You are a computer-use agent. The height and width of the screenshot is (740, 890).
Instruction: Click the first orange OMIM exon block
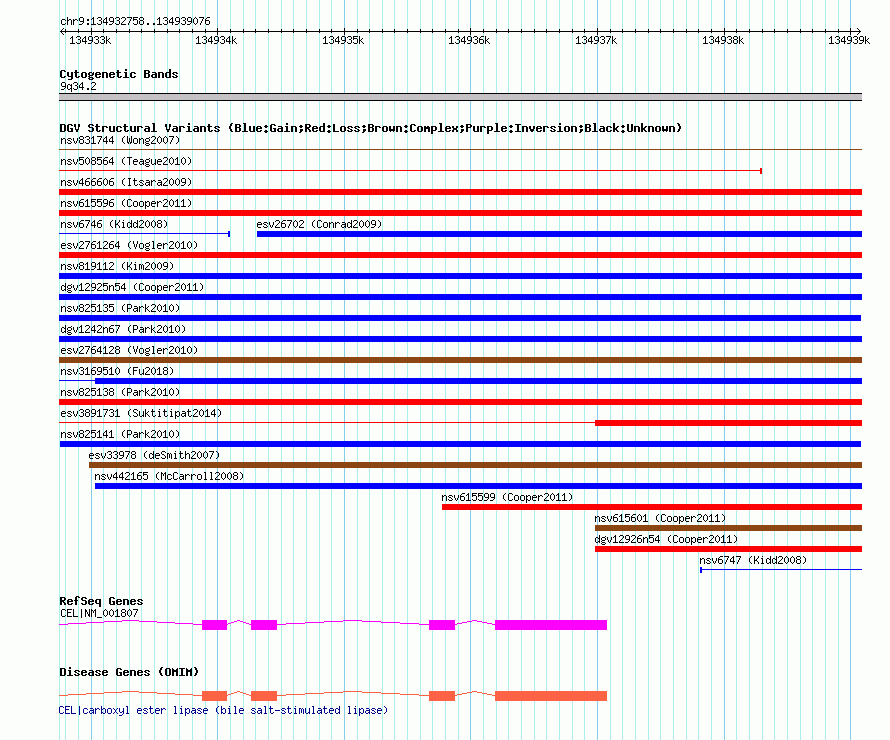coord(215,696)
